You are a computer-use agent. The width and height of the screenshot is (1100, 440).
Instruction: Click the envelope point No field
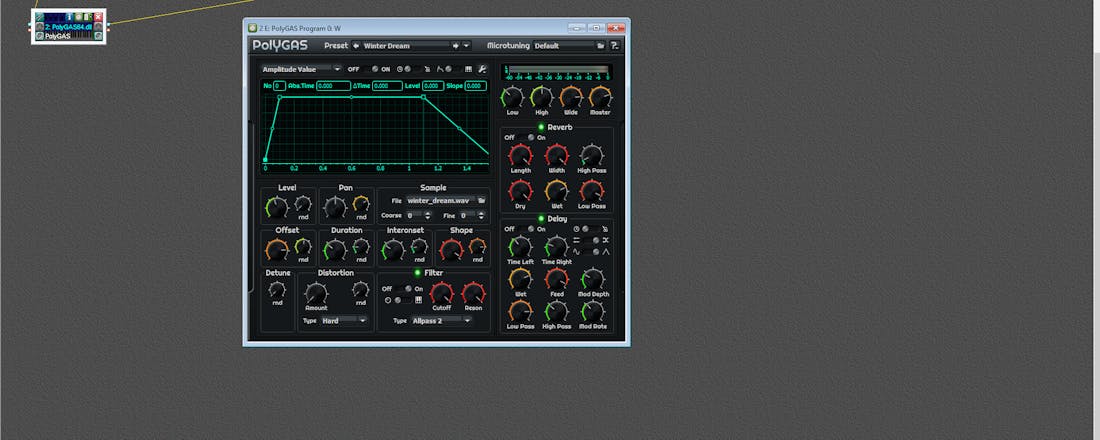point(279,86)
